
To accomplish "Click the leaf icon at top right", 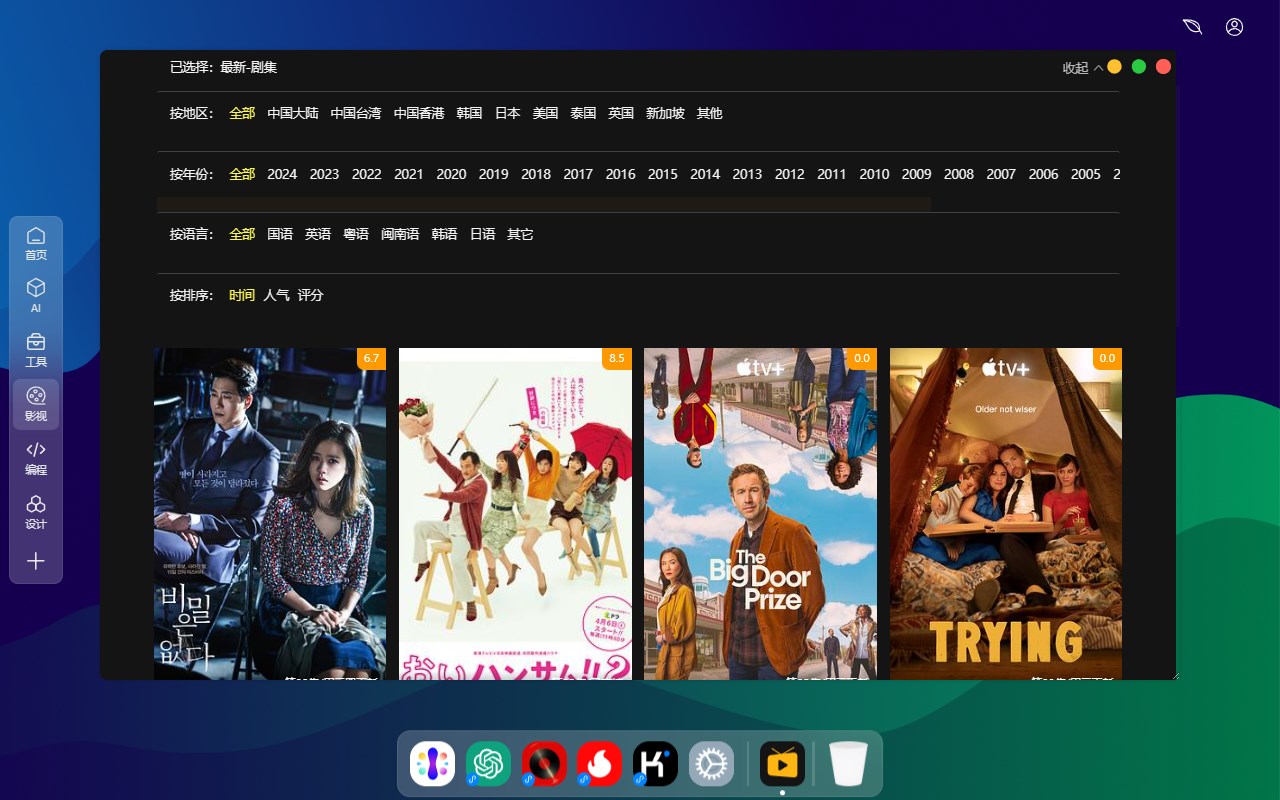I will pos(1191,27).
